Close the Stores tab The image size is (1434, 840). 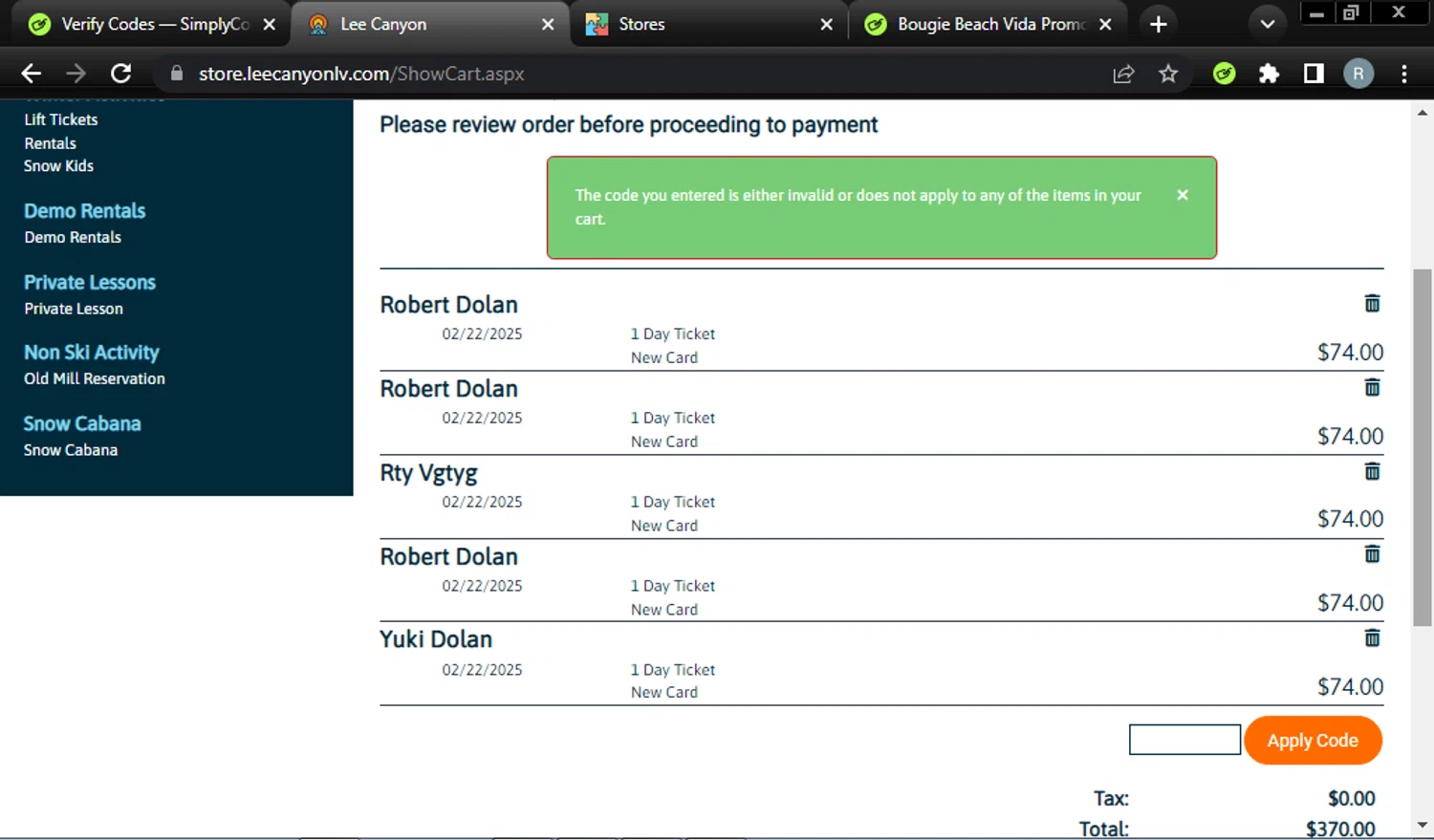coord(826,25)
